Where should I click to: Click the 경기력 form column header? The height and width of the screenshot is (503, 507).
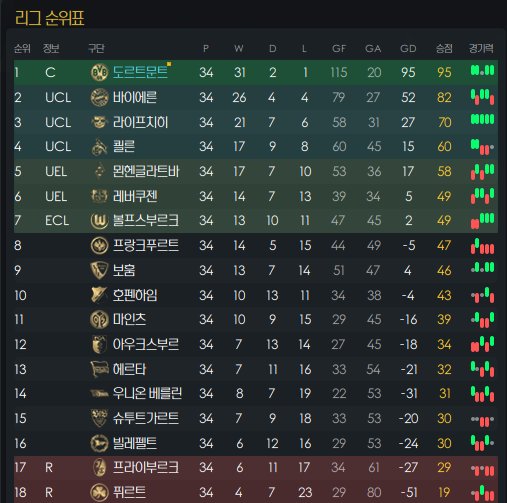[x=481, y=48]
